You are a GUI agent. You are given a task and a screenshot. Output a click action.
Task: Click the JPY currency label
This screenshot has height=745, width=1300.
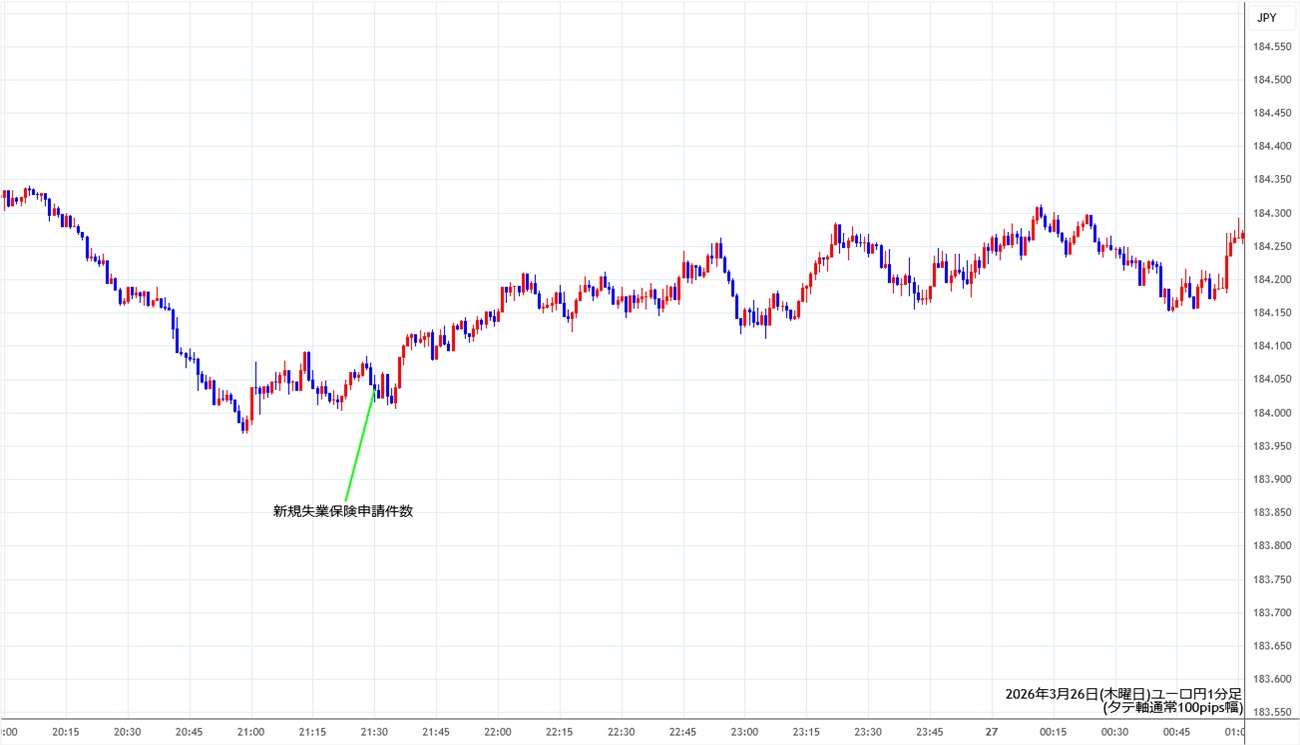1266,17
